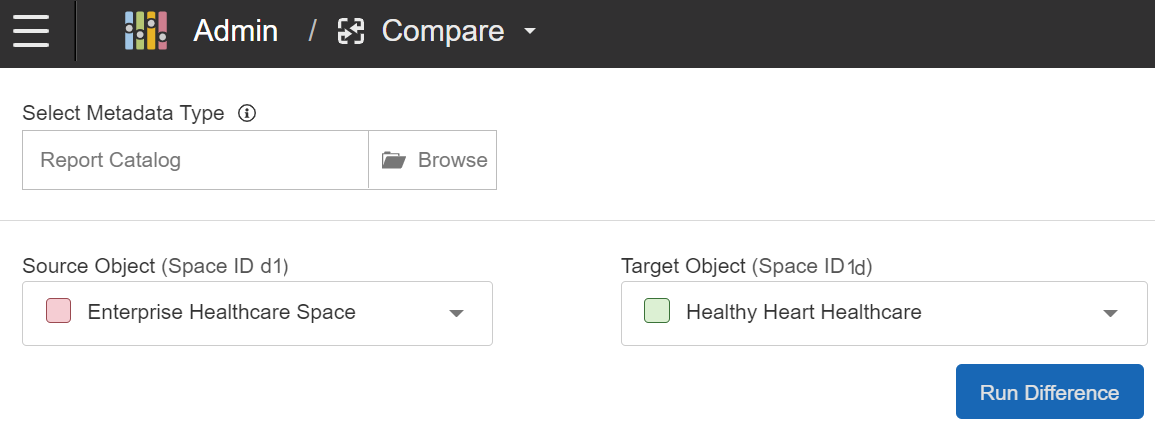Show info for Select Metadata Type
Viewport: 1155px width, 436px height.
click(248, 113)
